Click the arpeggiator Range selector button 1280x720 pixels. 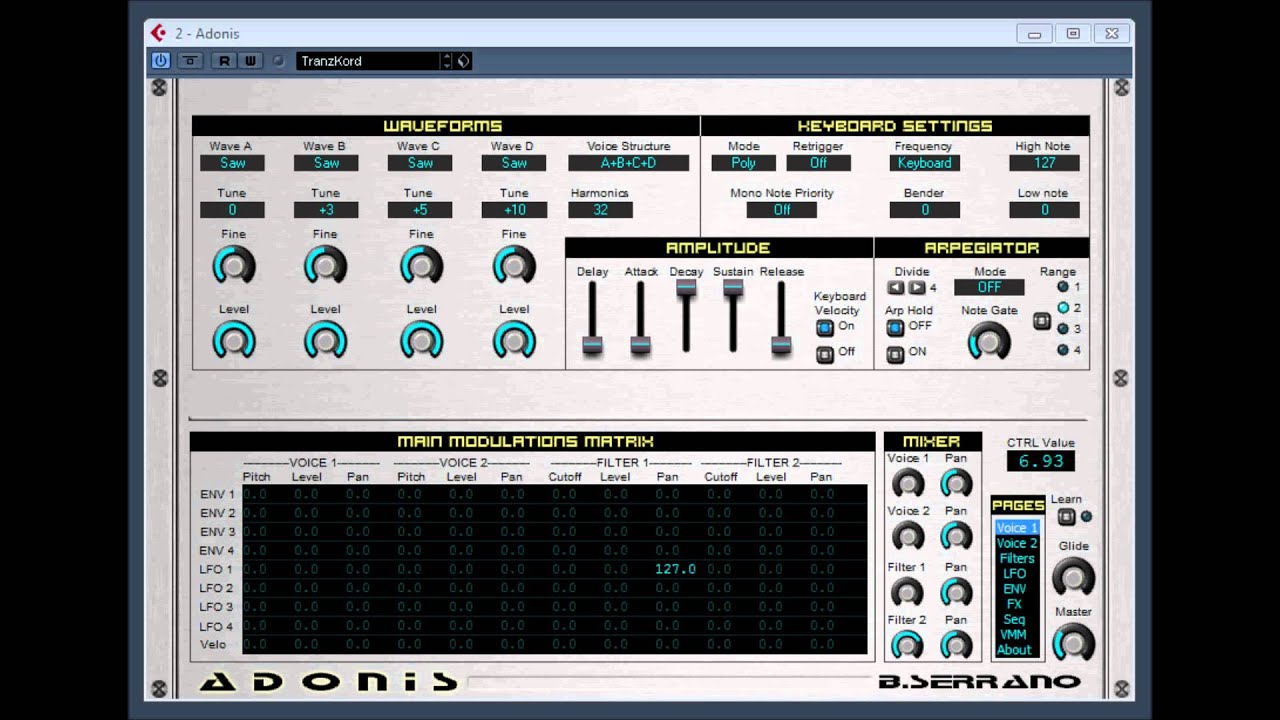(x=1042, y=321)
